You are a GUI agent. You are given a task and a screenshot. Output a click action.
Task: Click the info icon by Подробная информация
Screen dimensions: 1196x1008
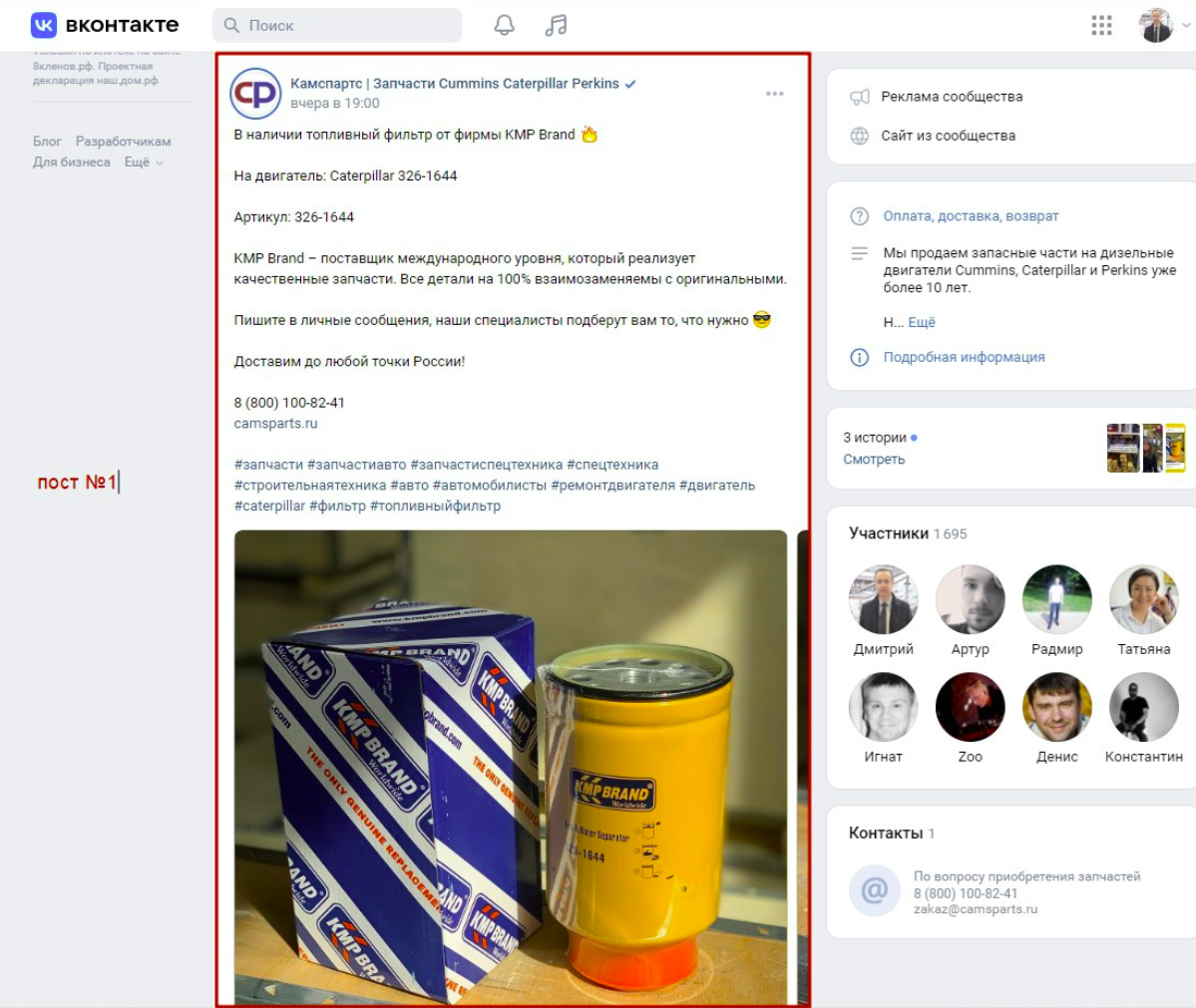coord(860,357)
